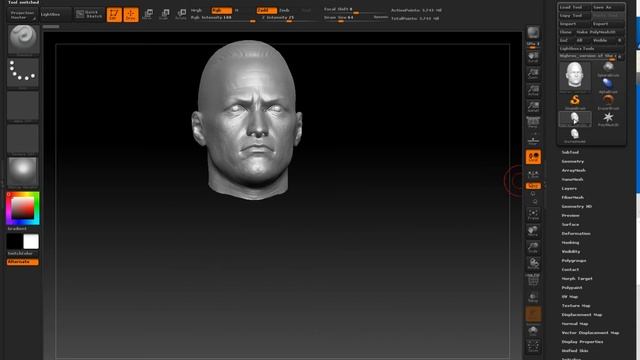
Task: Click the Projection Master button
Action: [22, 15]
